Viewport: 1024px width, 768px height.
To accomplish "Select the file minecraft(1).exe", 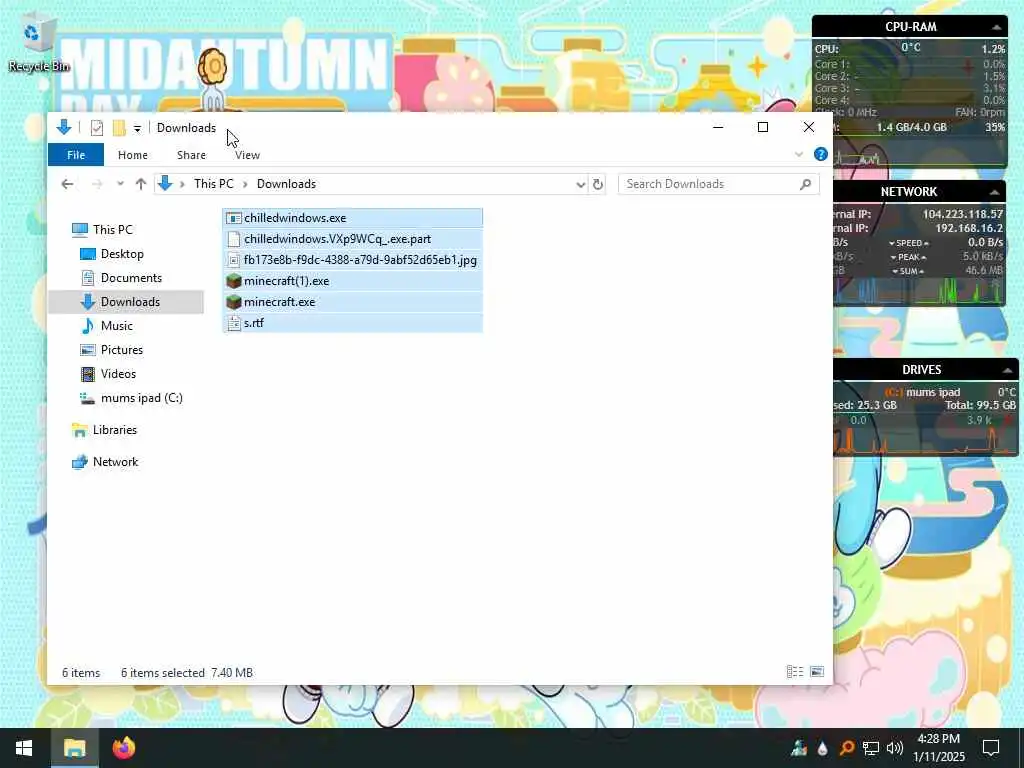I will (x=353, y=281).
